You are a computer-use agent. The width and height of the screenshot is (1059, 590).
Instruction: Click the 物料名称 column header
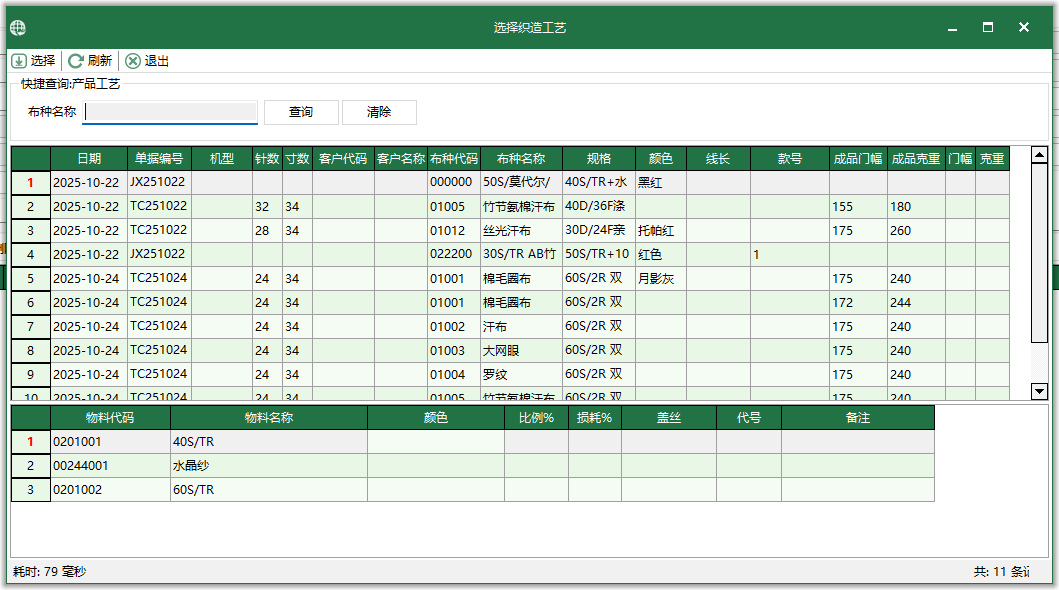click(270, 418)
